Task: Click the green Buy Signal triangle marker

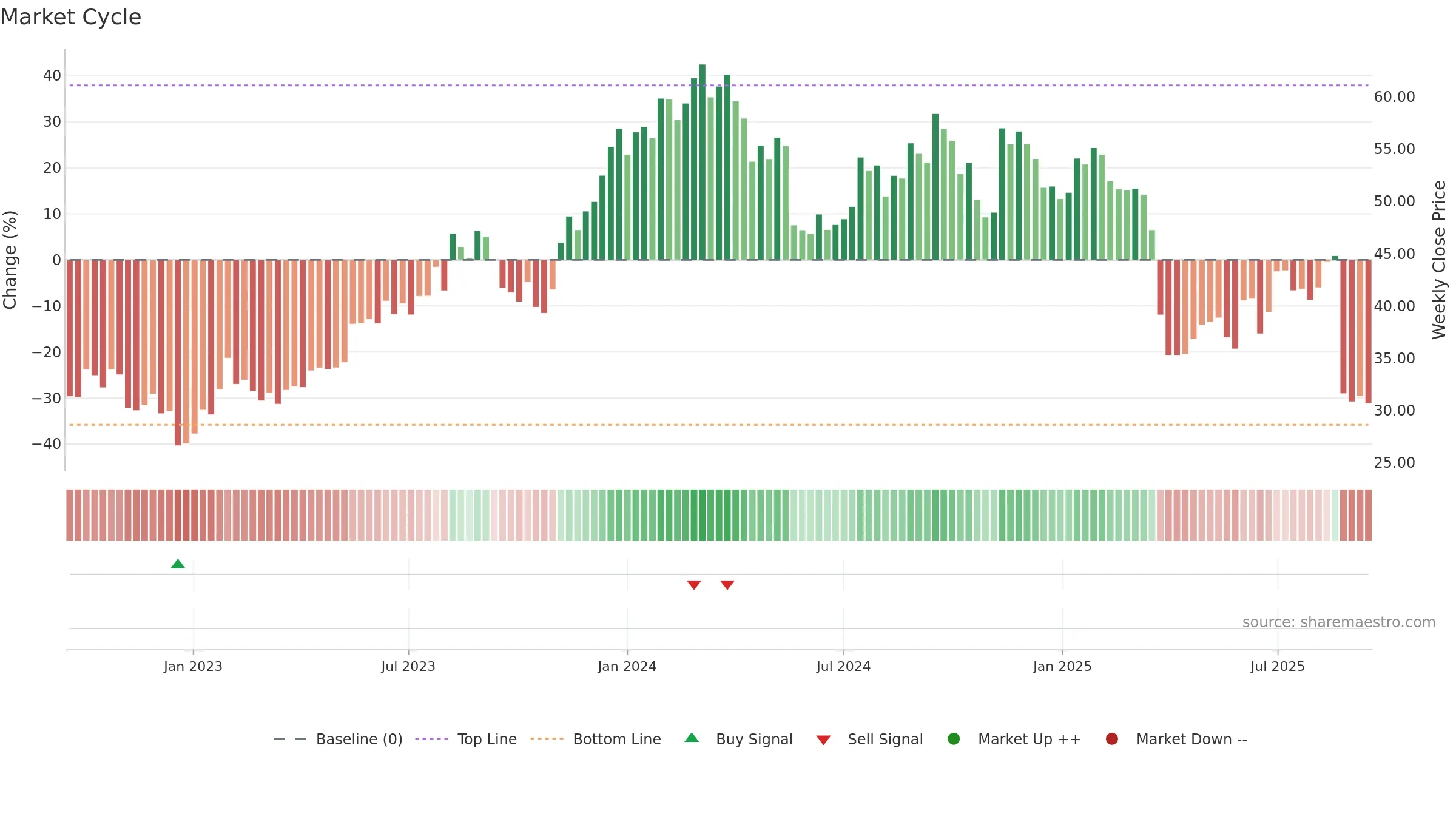Action: tap(178, 564)
